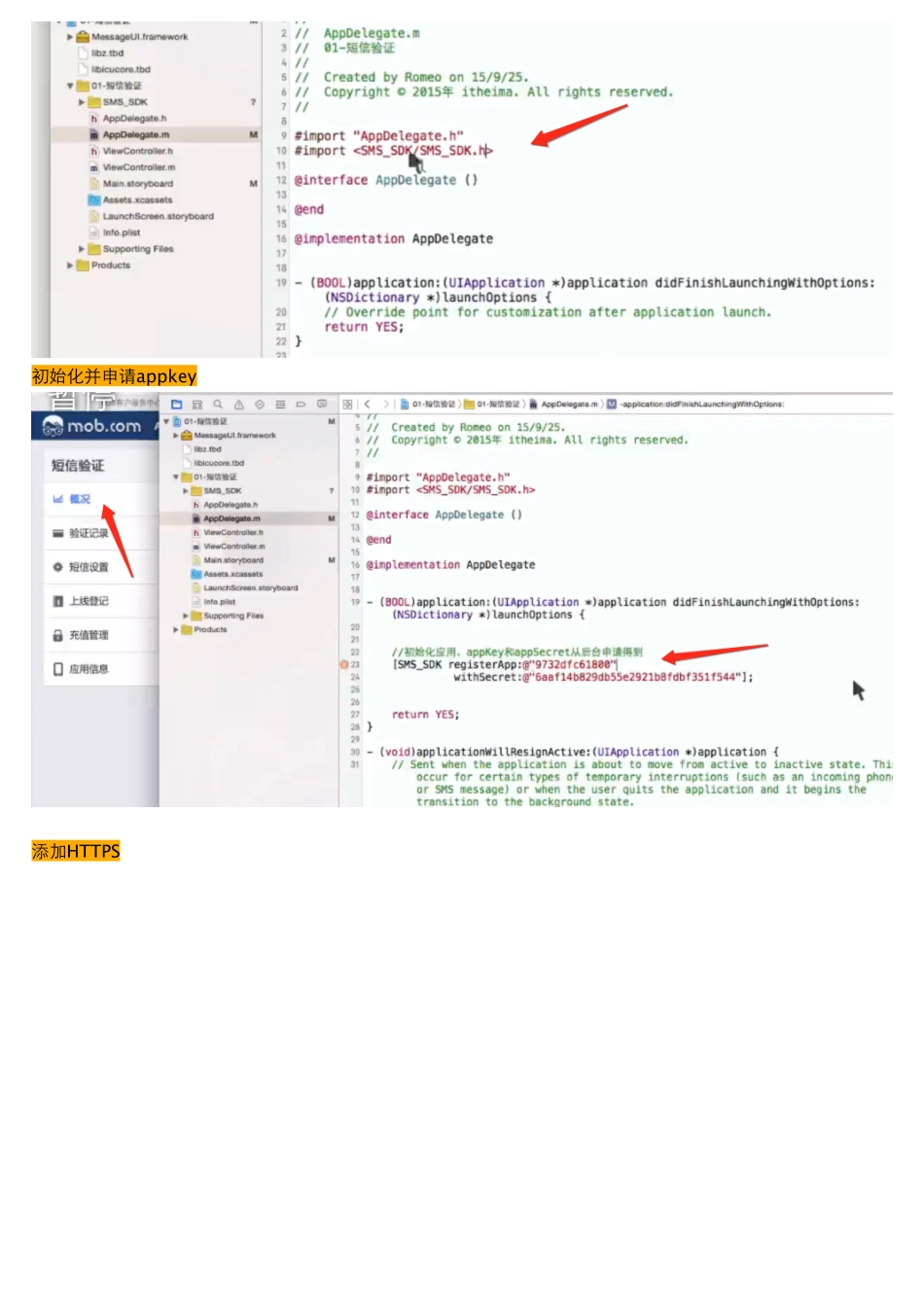Click the jump bar back arrow

click(368, 405)
